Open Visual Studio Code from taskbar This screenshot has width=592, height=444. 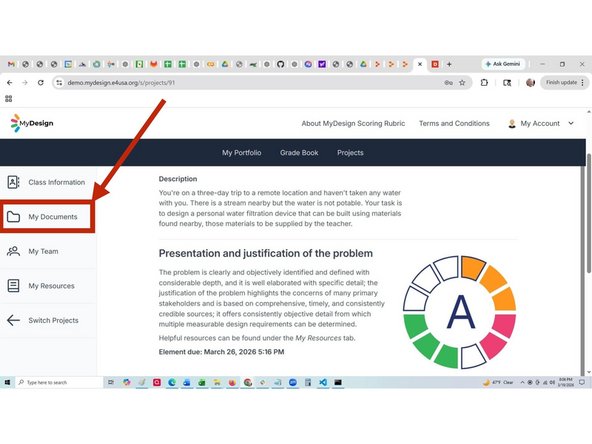(x=323, y=382)
